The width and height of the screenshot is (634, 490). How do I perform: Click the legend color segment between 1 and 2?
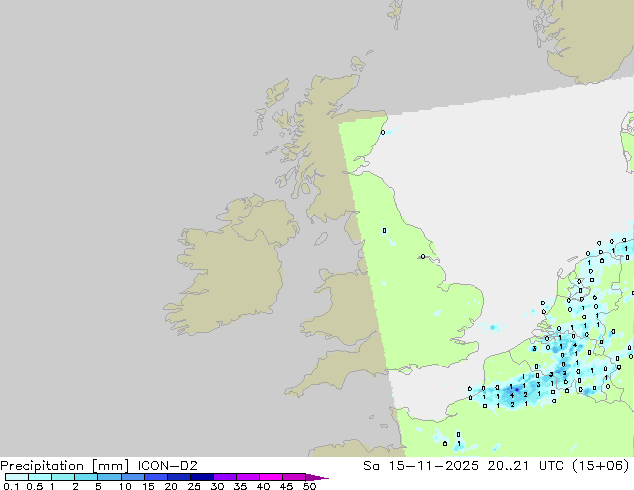click(63, 477)
